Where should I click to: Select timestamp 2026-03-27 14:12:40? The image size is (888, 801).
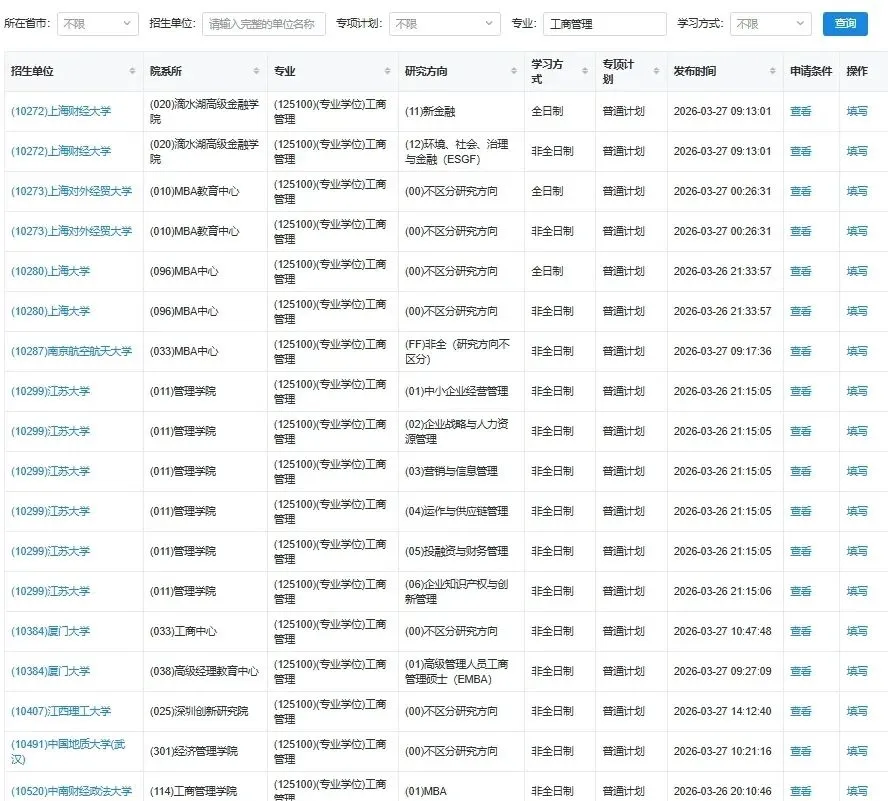click(x=722, y=711)
